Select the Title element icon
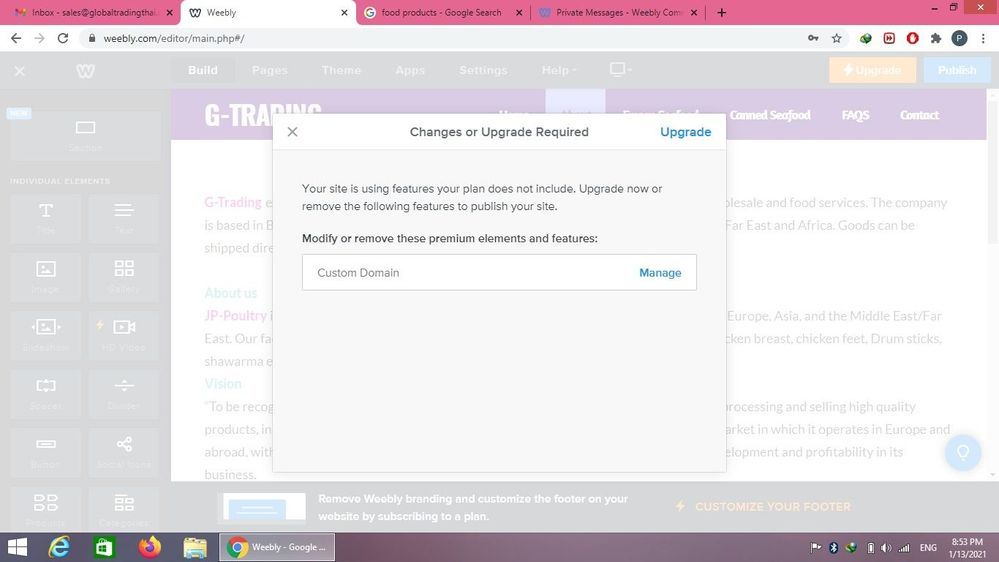Image resolution: width=999 pixels, height=562 pixels. tap(46, 216)
